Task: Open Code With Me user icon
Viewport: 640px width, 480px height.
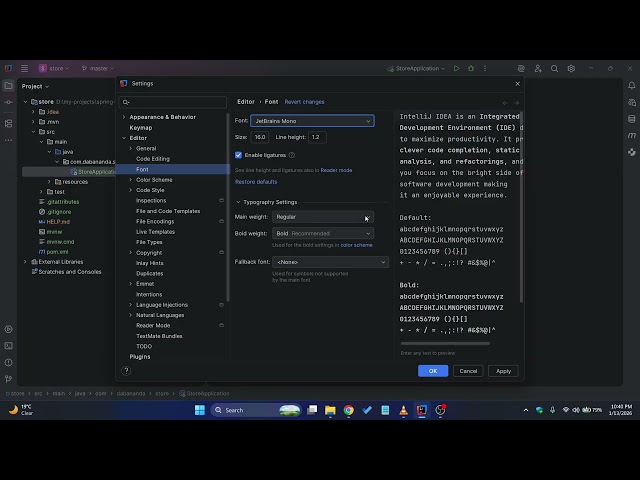Action: (x=538, y=68)
